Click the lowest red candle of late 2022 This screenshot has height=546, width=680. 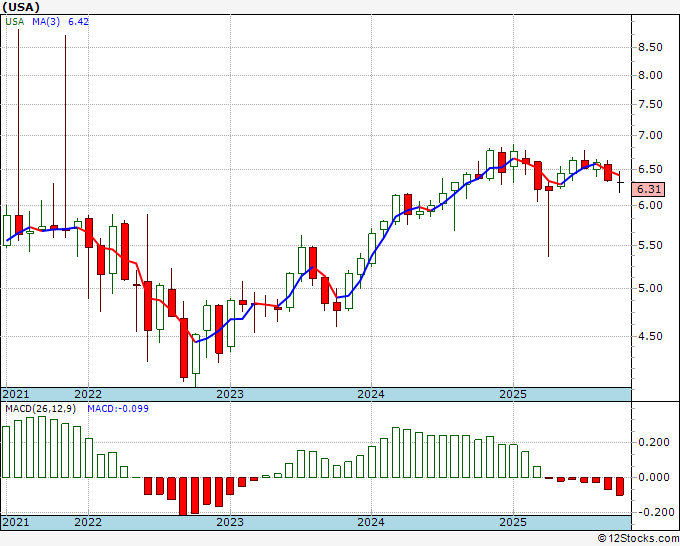click(184, 348)
